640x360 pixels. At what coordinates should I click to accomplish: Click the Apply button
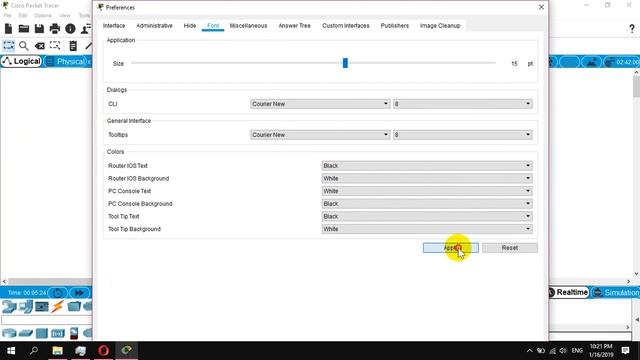[x=451, y=248]
